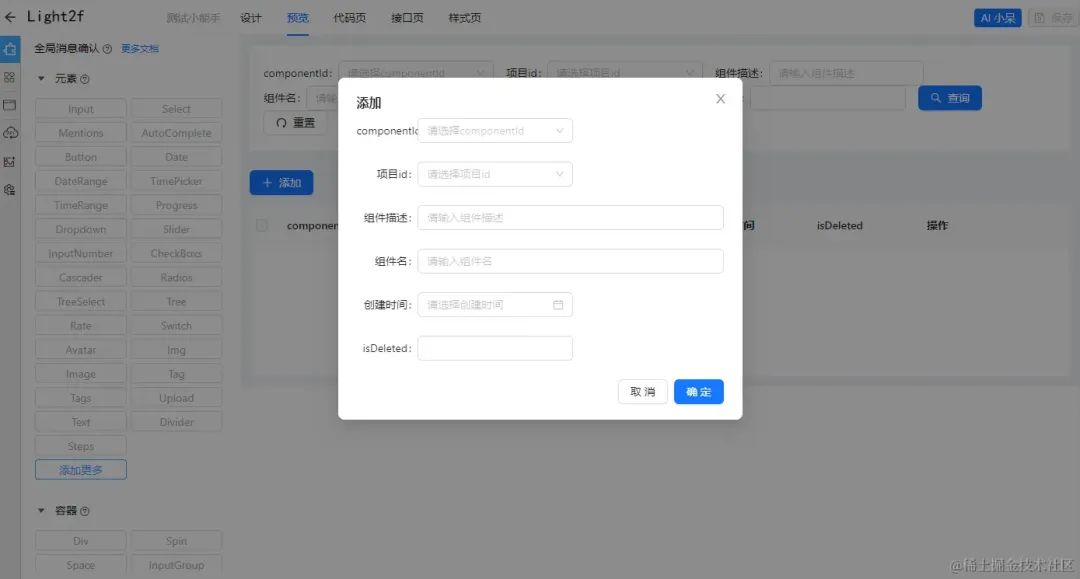
Task: Click the isDeleted input field
Action: click(x=494, y=348)
